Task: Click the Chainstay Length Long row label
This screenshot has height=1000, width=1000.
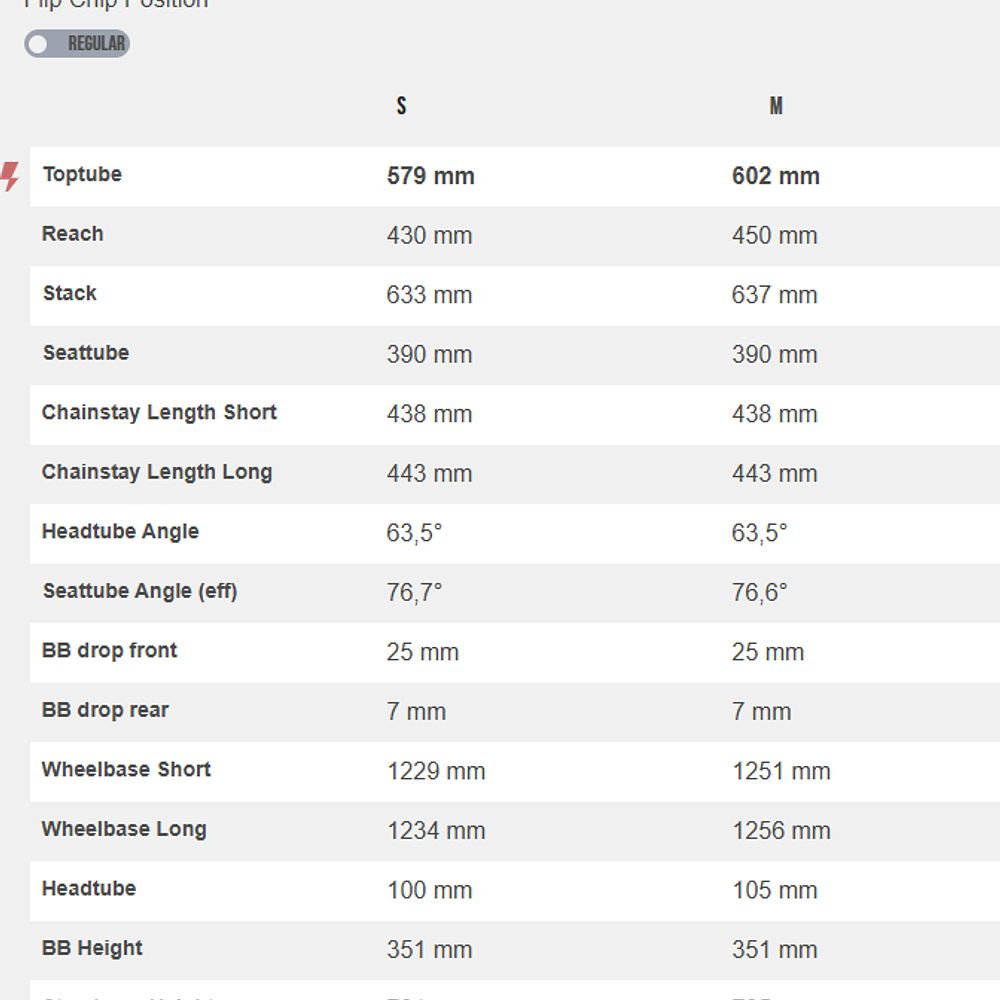Action: (x=157, y=472)
